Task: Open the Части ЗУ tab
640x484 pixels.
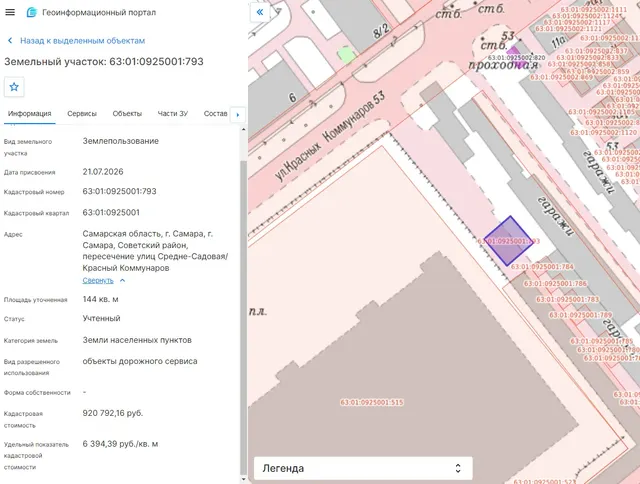Action: tap(173, 113)
